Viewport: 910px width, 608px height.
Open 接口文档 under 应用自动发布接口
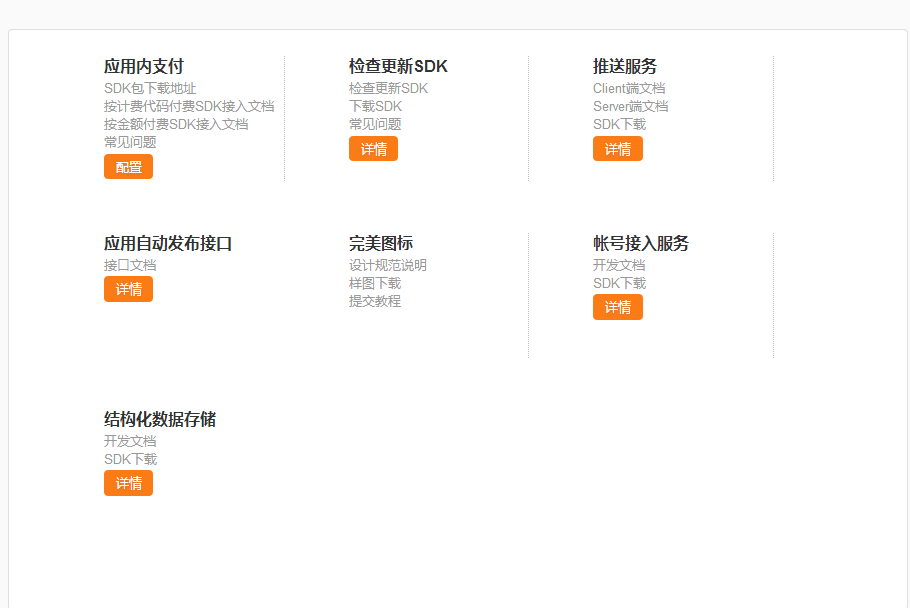click(130, 266)
